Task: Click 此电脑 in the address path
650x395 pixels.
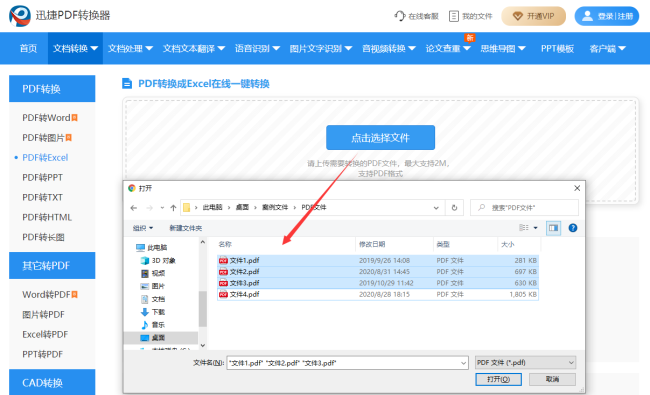Action: [x=212, y=207]
